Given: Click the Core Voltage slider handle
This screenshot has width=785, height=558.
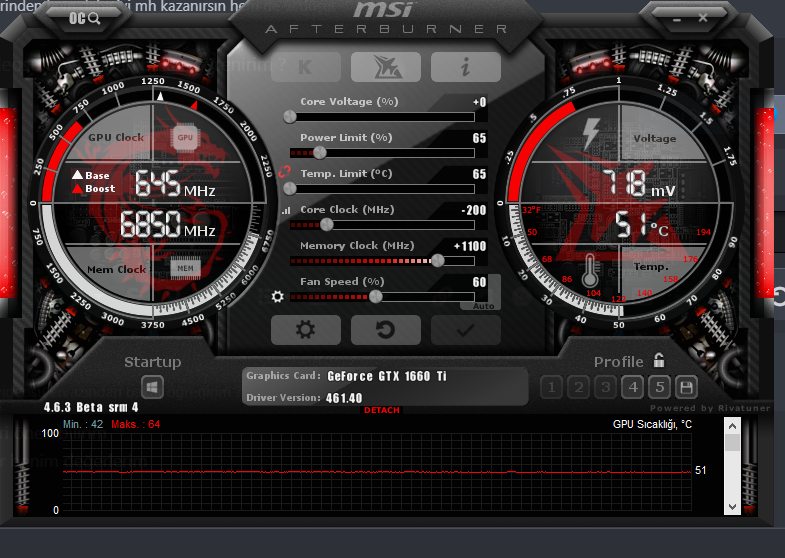Looking at the screenshot, I should [290, 117].
